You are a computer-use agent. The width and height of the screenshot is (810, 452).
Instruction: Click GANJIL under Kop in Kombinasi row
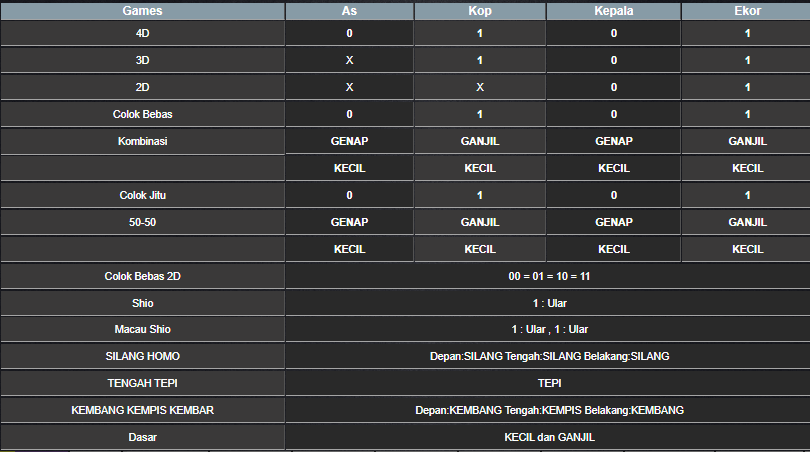pos(480,141)
